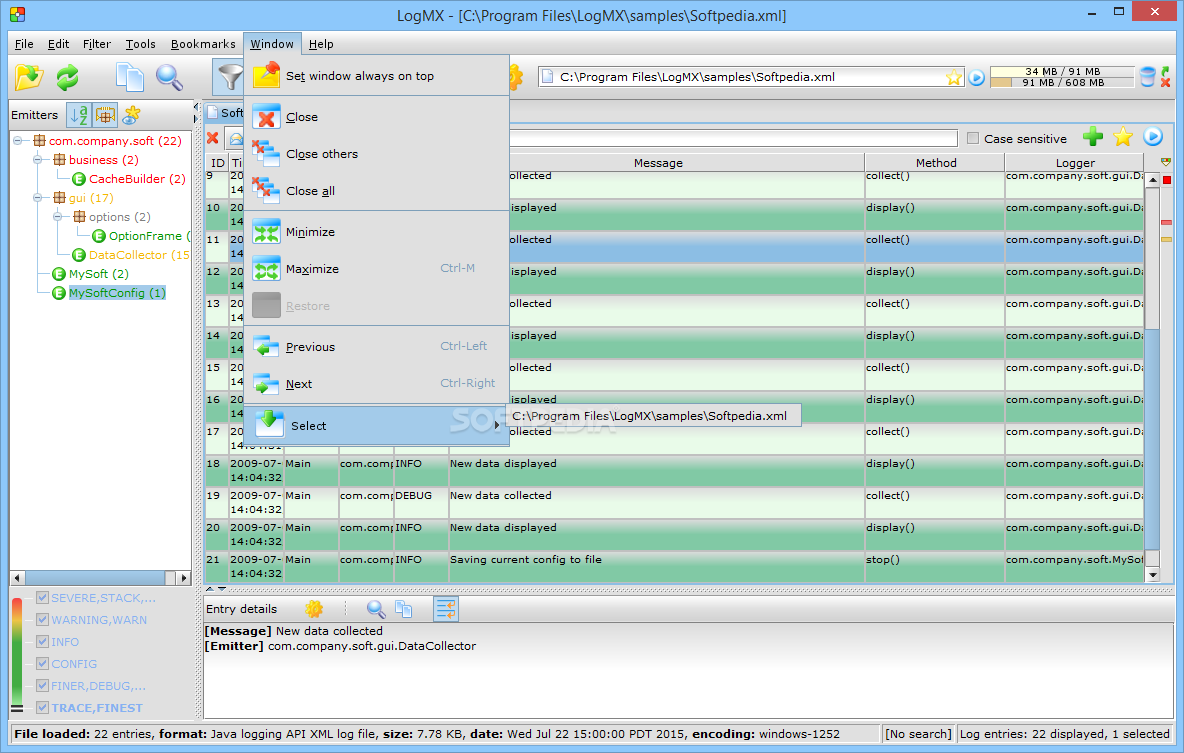The width and height of the screenshot is (1184, 753).
Task: Choose Close others menu item
Action: [x=376, y=154]
